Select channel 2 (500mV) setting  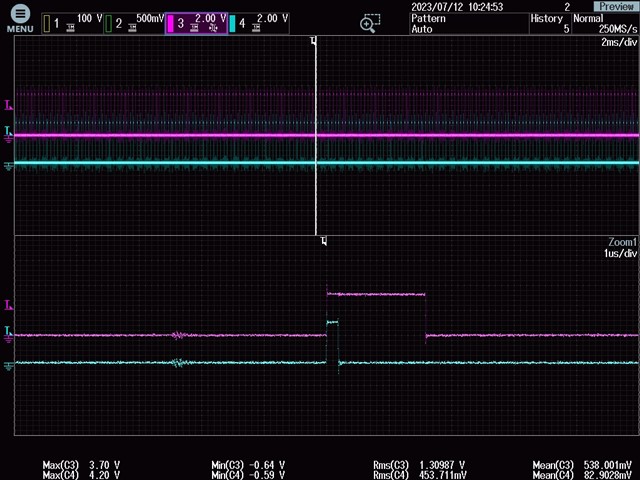pyautogui.click(x=134, y=23)
